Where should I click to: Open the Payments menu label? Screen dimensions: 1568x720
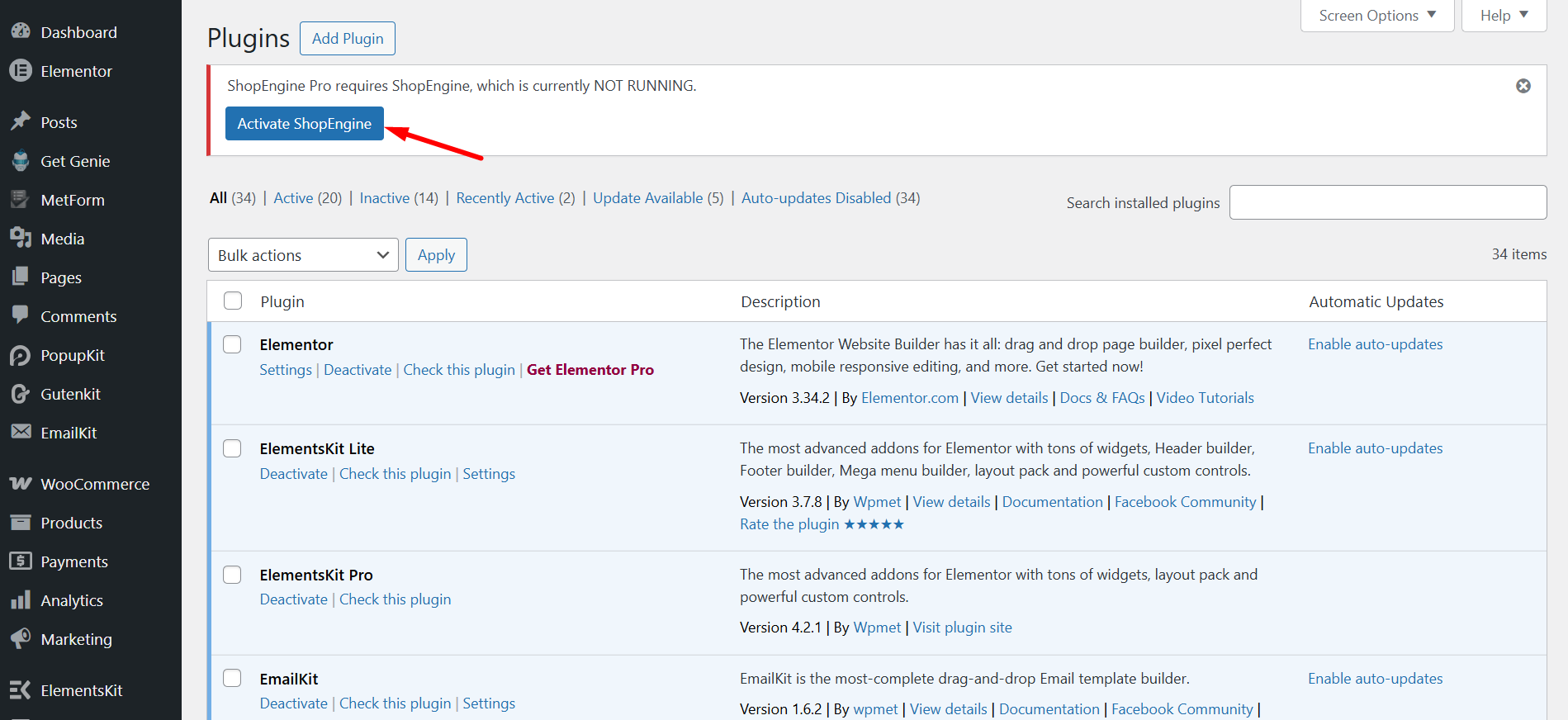tap(74, 561)
